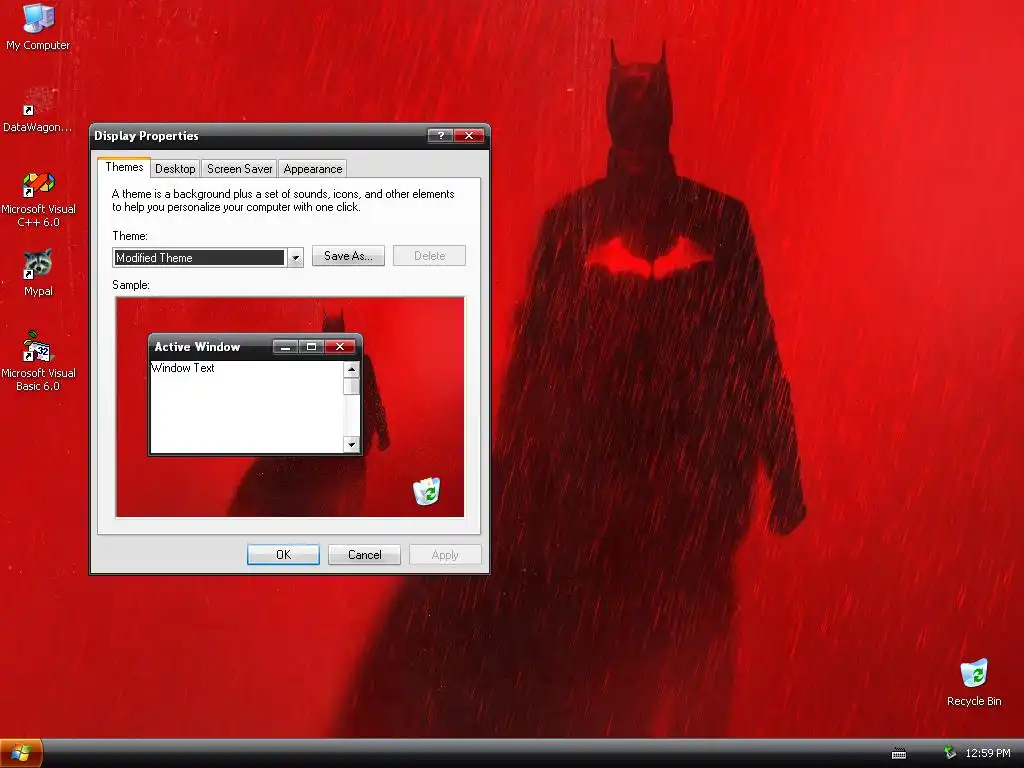The image size is (1024, 768).
Task: Expand the Theme dropdown arrow
Action: click(295, 257)
